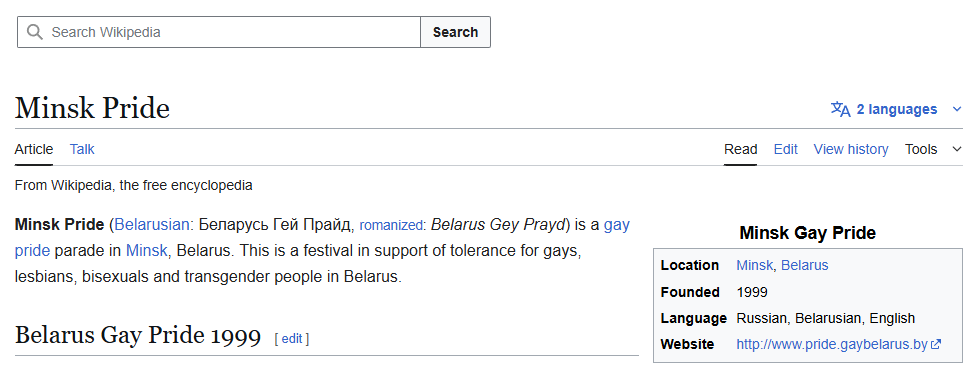
Task: Open the Minsk link in the intro paragraph
Action: tap(146, 251)
